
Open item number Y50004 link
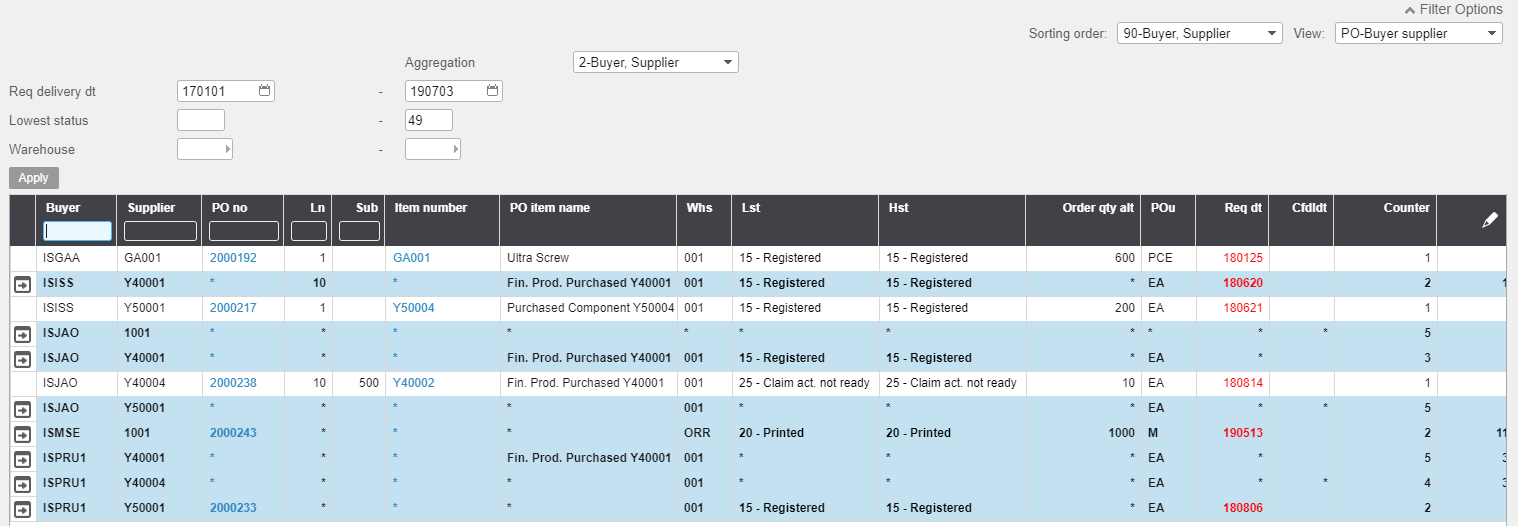413,308
